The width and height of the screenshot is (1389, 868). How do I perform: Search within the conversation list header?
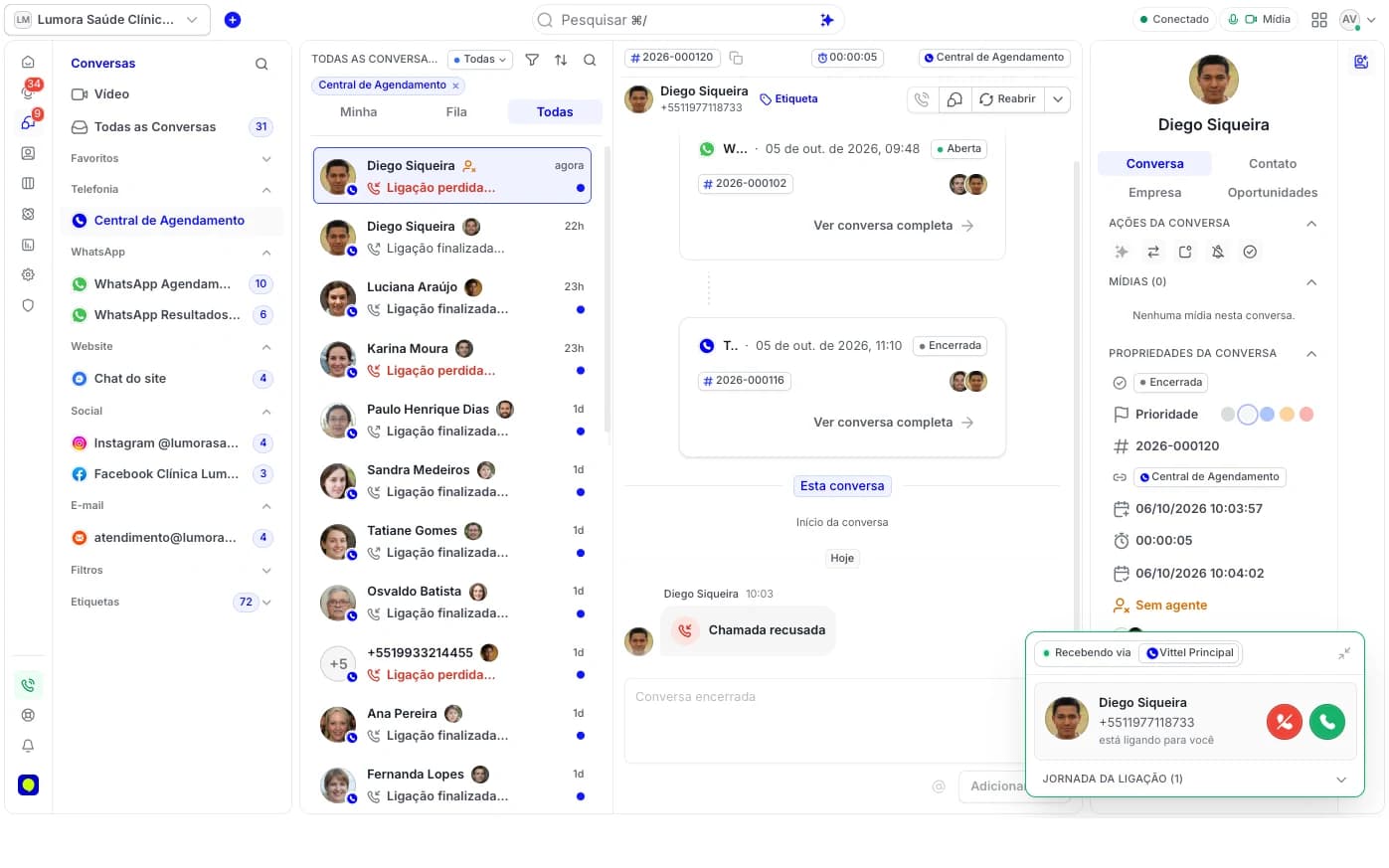[x=590, y=60]
